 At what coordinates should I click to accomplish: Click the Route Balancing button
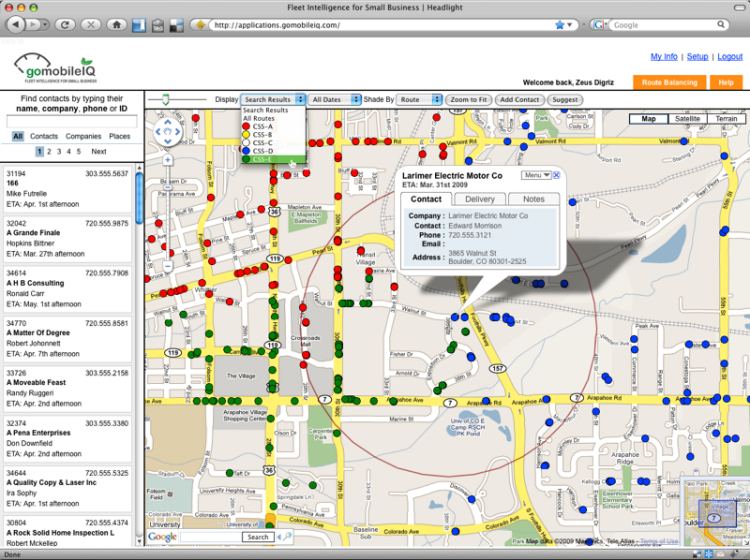click(669, 82)
